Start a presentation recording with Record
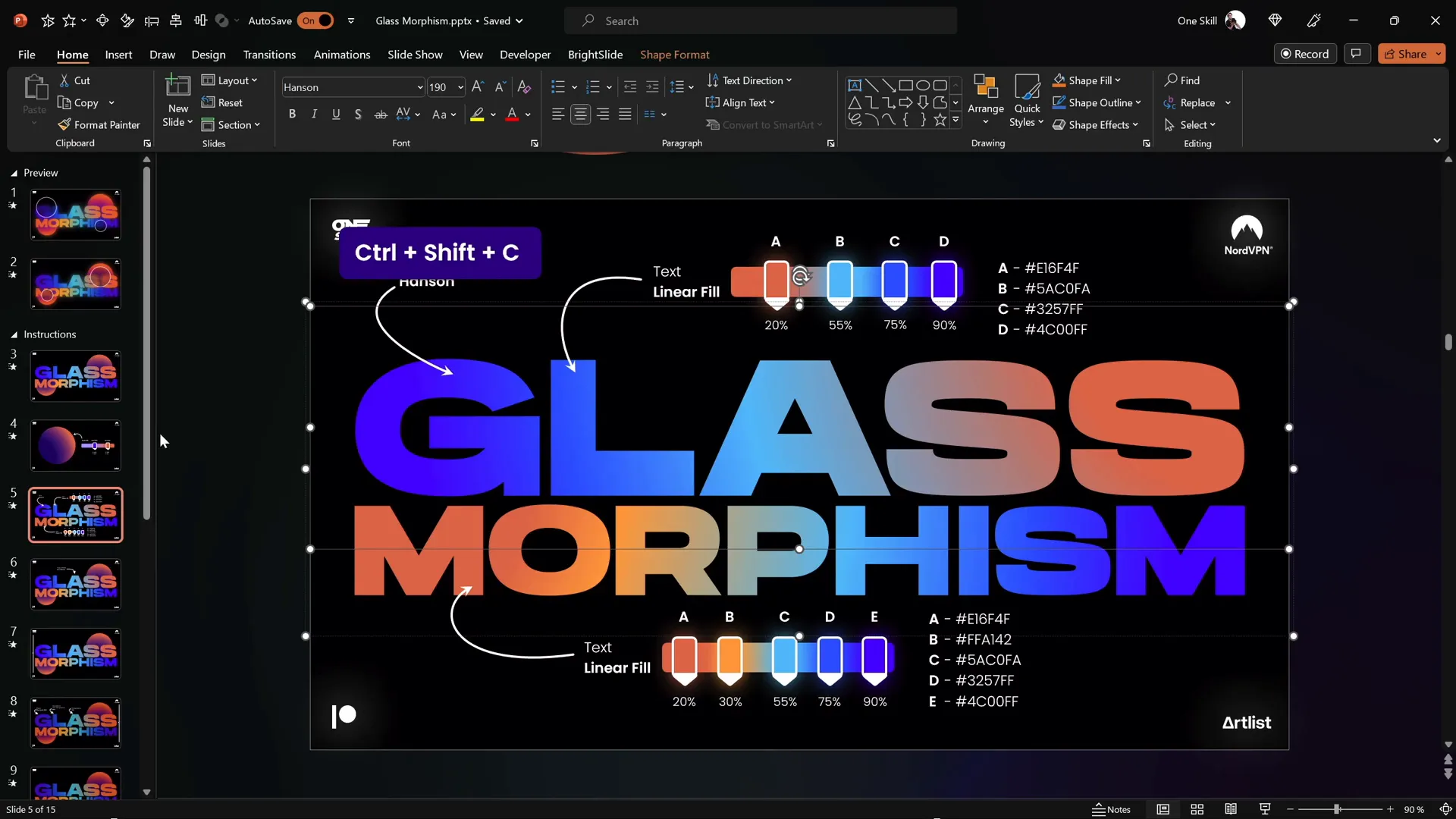The width and height of the screenshot is (1456, 819). click(1306, 54)
